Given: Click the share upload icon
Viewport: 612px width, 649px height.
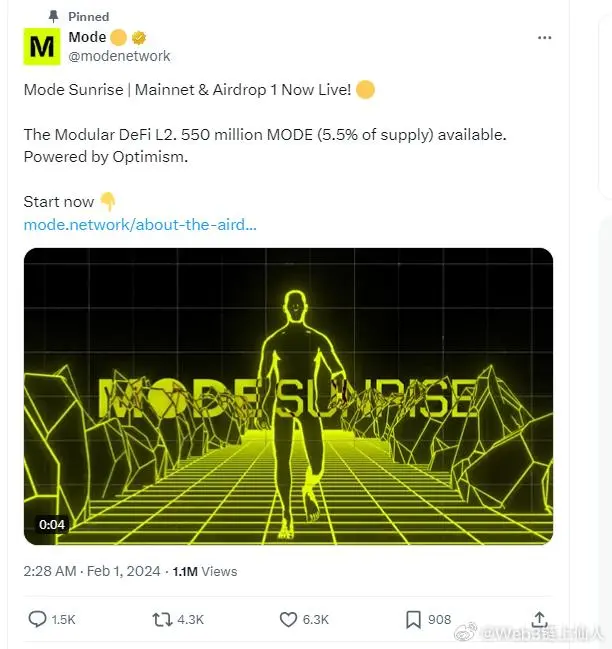Looking at the screenshot, I should [x=539, y=619].
